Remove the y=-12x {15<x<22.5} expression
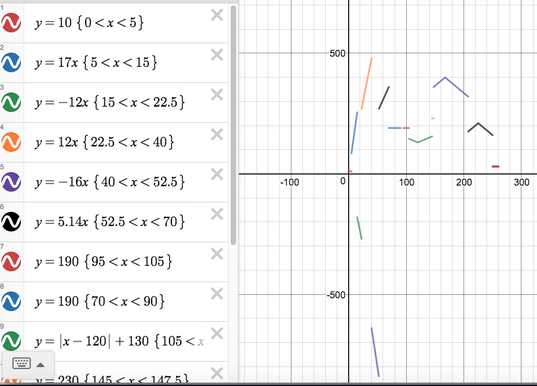 217,95
